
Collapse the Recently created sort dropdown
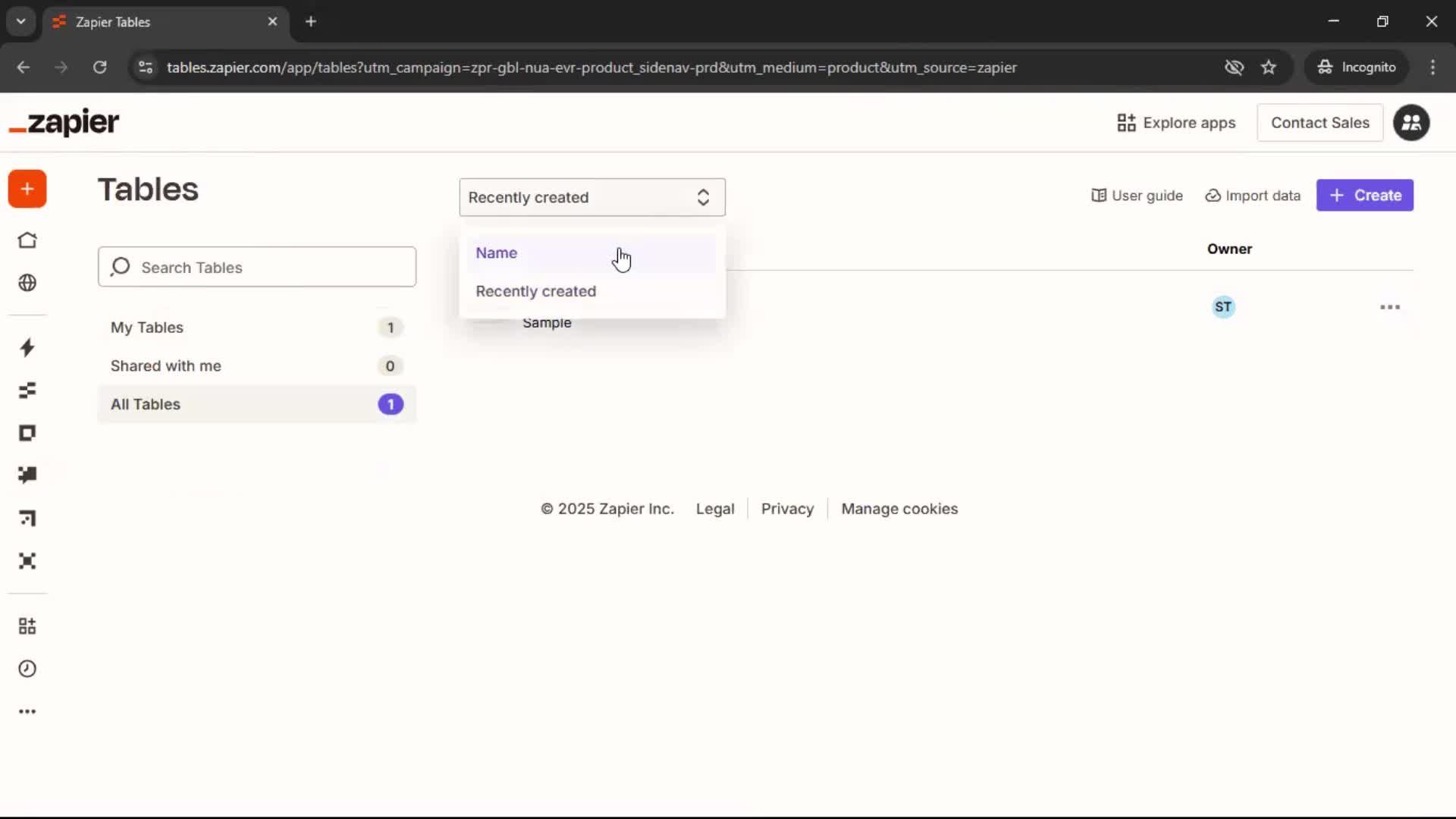(x=592, y=197)
